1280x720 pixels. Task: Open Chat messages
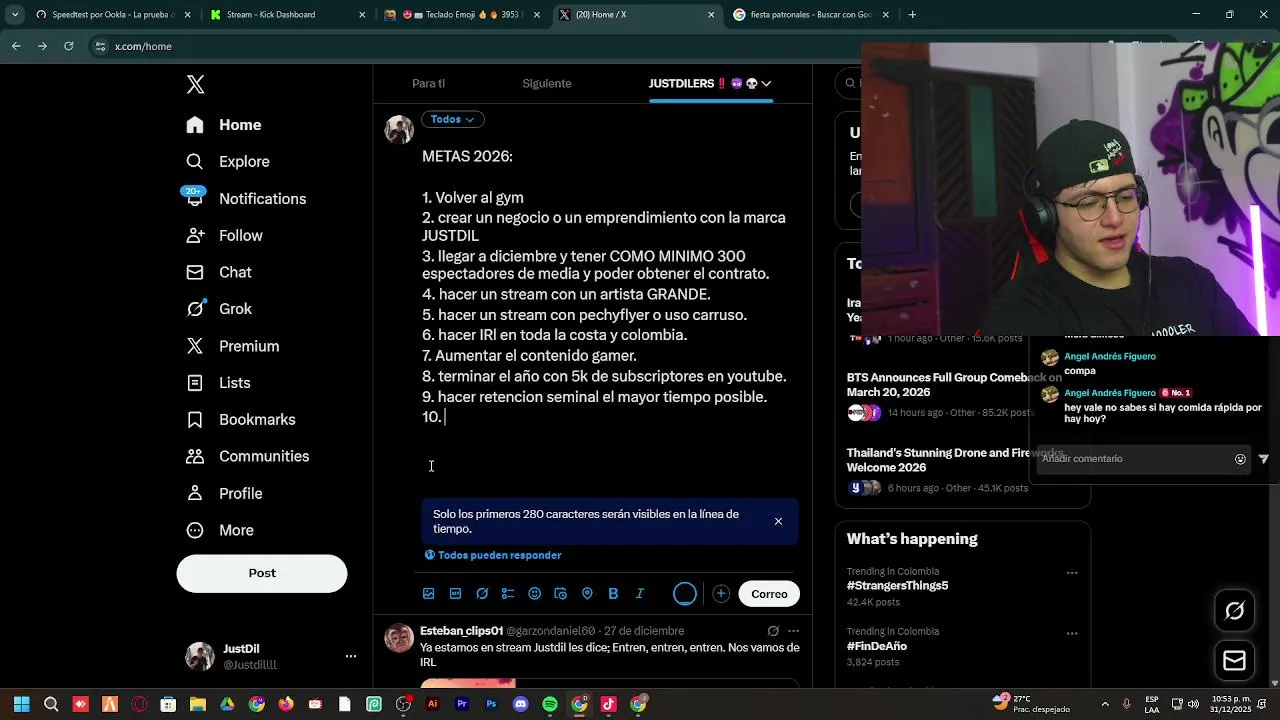(x=219, y=272)
